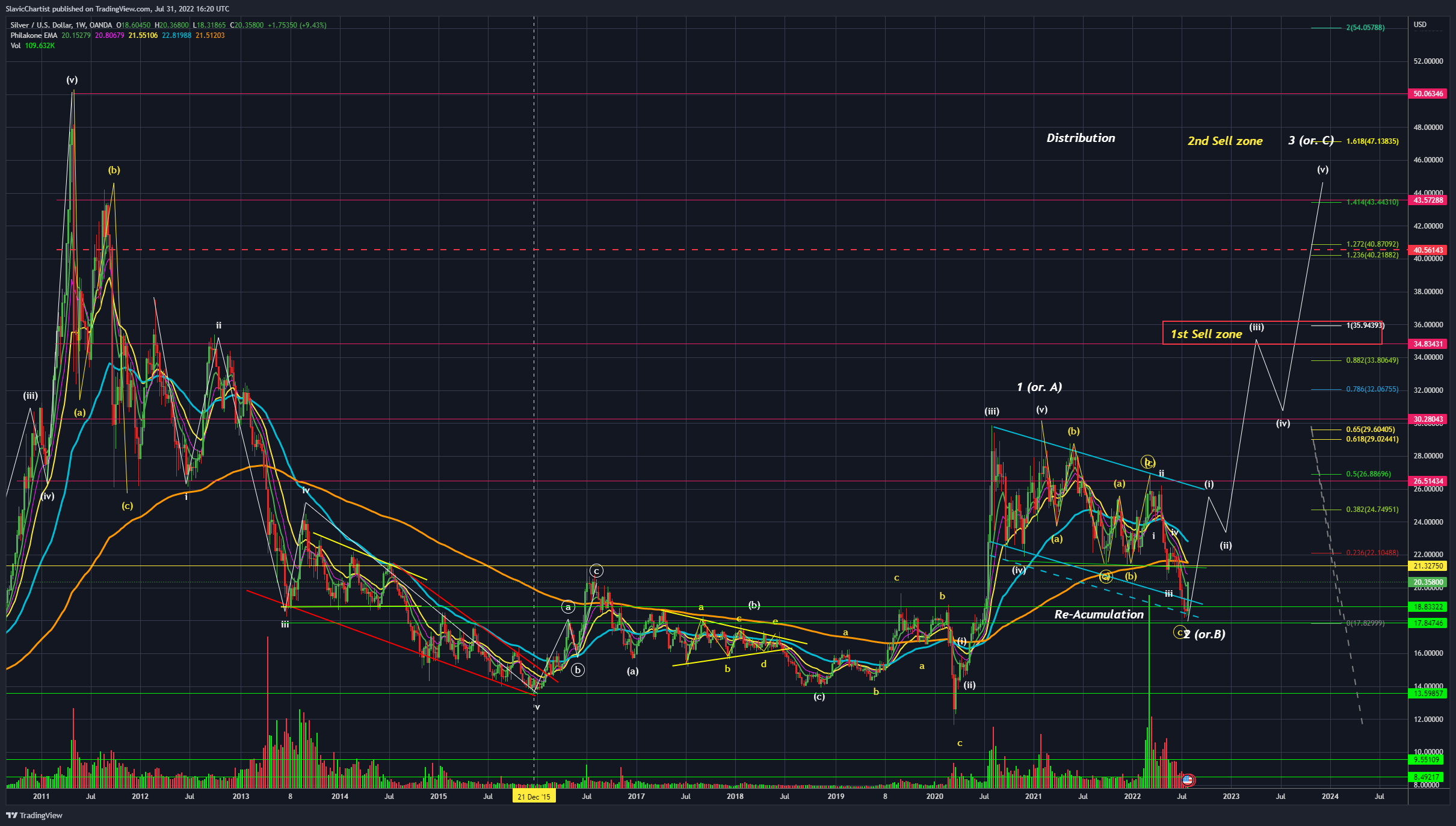Click the '0.65(29.60405)' Fibonacci label
Viewport: 1456px width, 826px height.
click(x=1371, y=430)
